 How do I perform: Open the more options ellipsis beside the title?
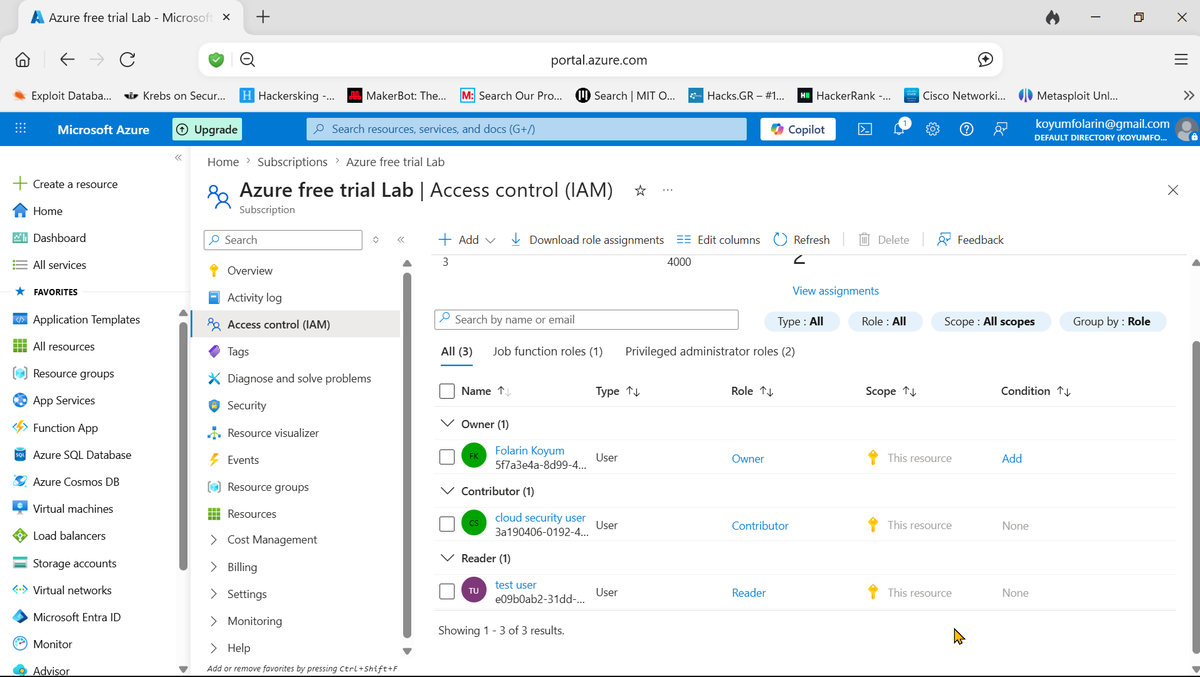(x=668, y=190)
